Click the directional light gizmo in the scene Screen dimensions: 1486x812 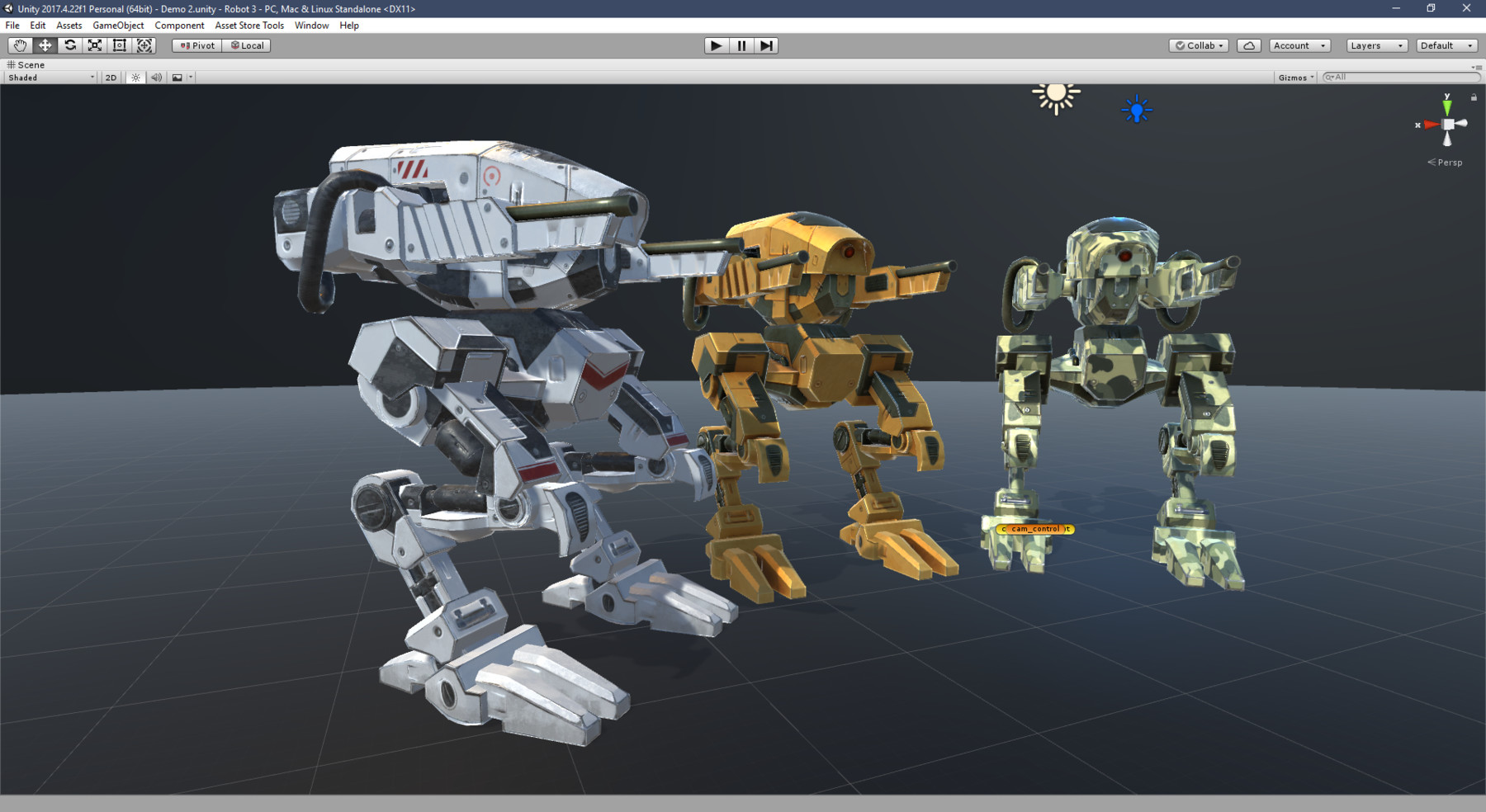1056,97
